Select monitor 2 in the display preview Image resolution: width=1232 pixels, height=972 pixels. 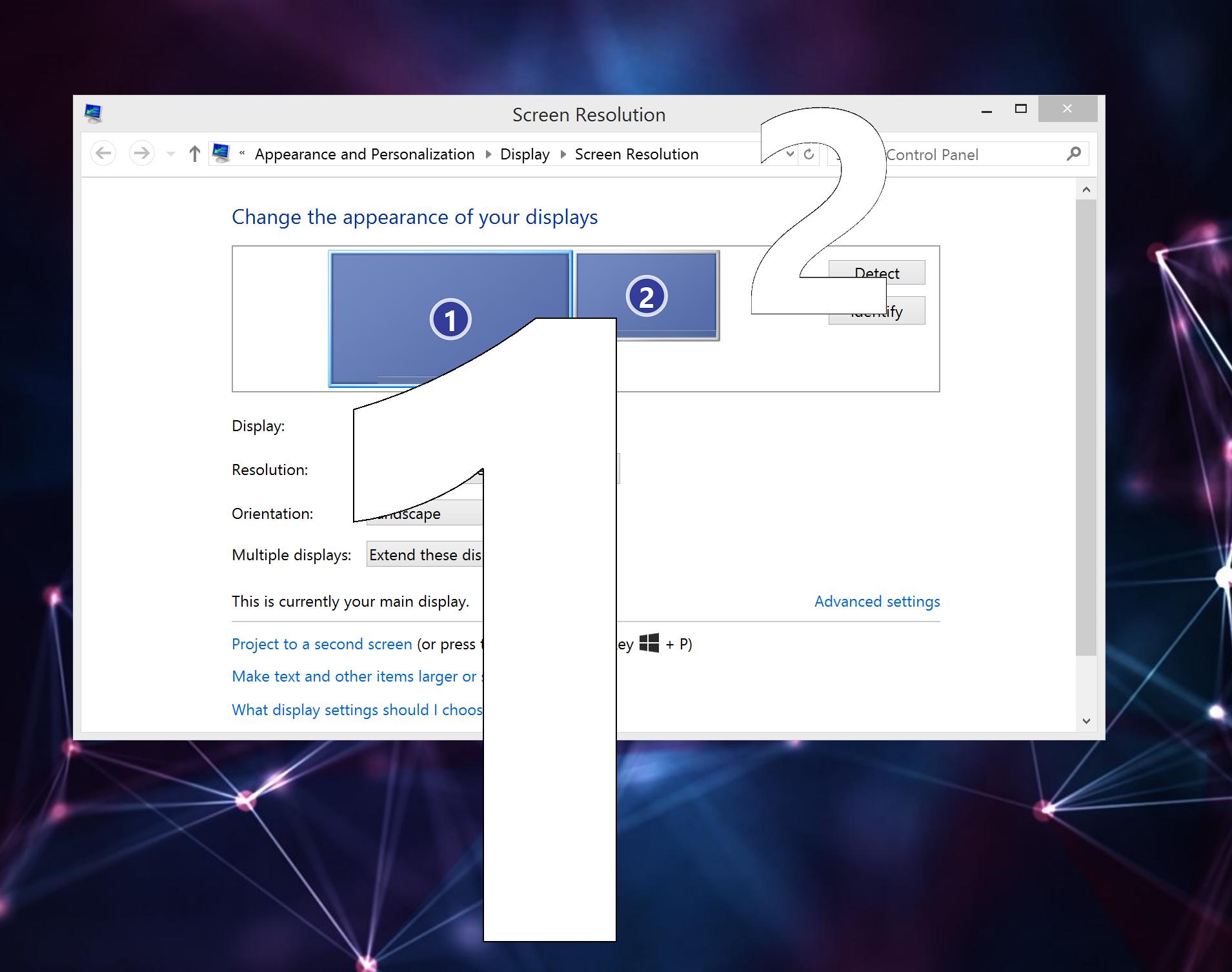tap(645, 296)
